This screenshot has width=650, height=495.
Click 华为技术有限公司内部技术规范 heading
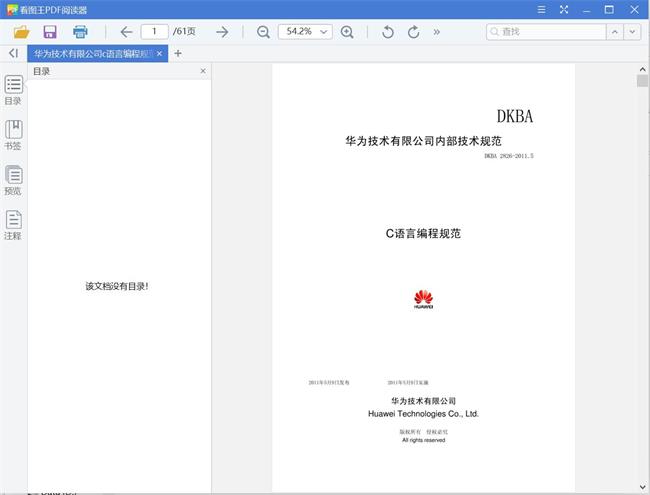(x=423, y=141)
